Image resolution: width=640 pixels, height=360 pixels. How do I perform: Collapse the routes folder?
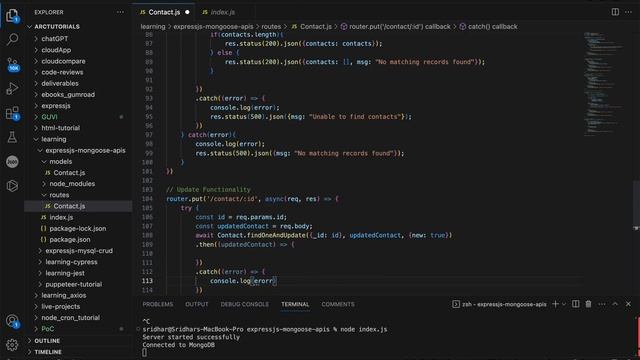[59, 195]
